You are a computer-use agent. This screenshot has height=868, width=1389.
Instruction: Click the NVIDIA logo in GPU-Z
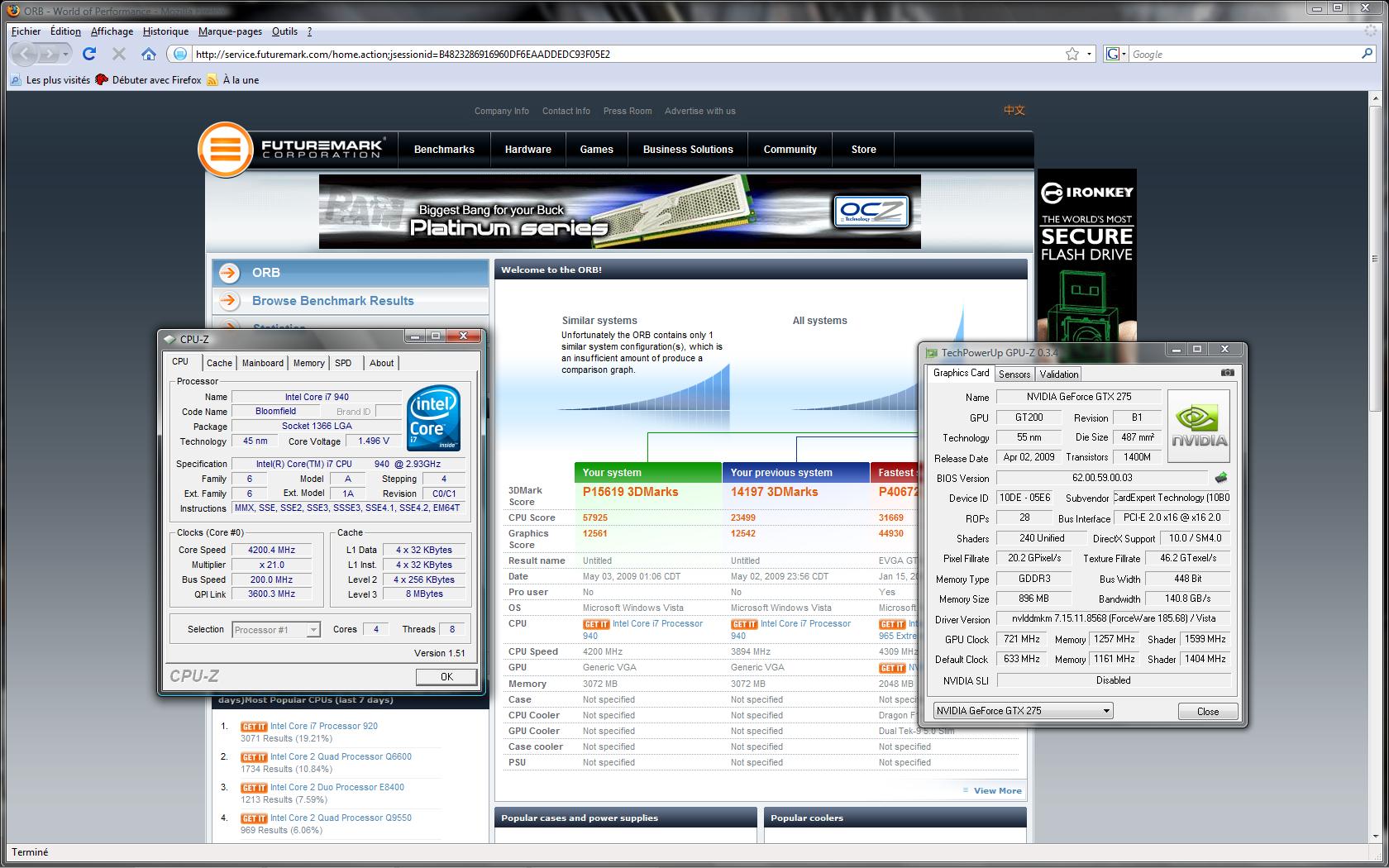click(x=1199, y=427)
